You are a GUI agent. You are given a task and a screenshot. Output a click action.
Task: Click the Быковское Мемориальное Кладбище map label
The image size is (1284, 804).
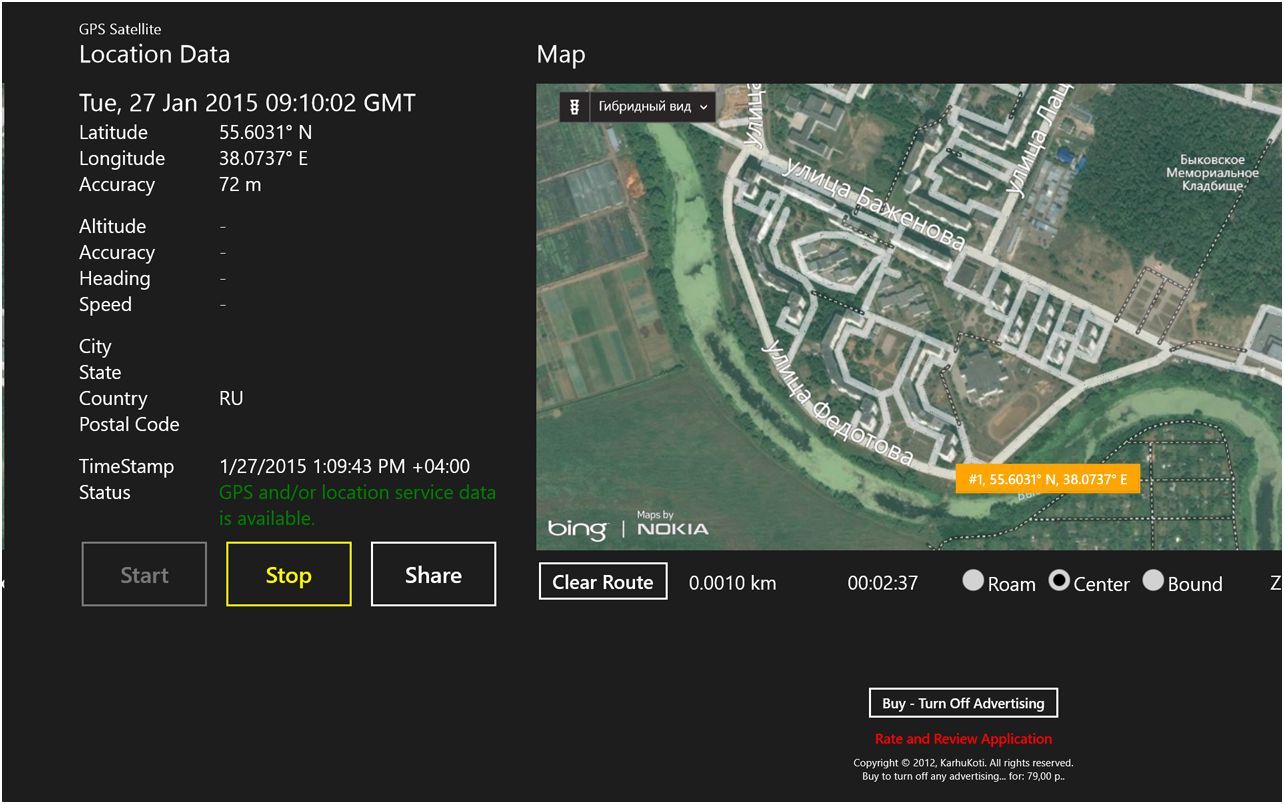click(1211, 173)
